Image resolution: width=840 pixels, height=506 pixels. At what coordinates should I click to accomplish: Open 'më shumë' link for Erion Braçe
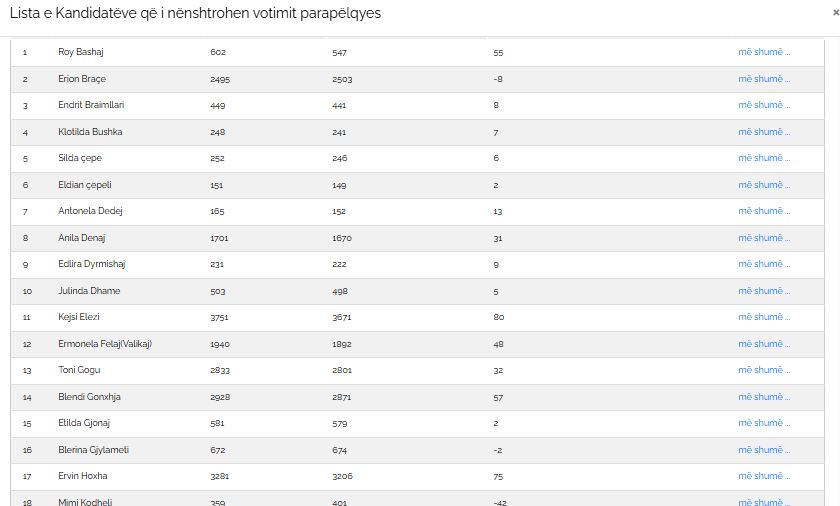click(x=764, y=79)
